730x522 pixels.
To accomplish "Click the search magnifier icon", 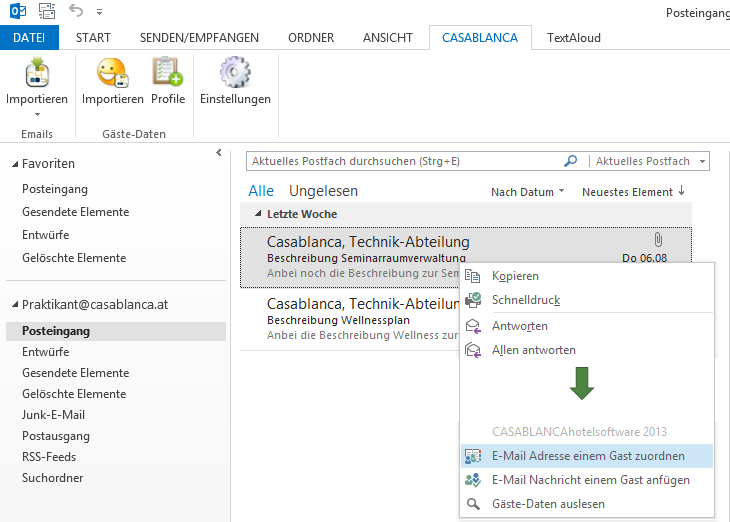I will [x=570, y=161].
